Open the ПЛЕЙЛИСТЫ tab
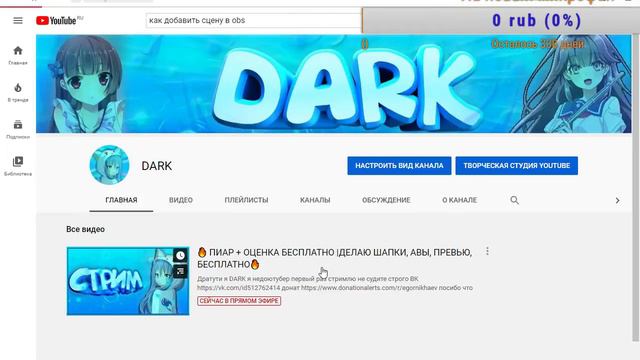This screenshot has height=360, width=640. 246,200
